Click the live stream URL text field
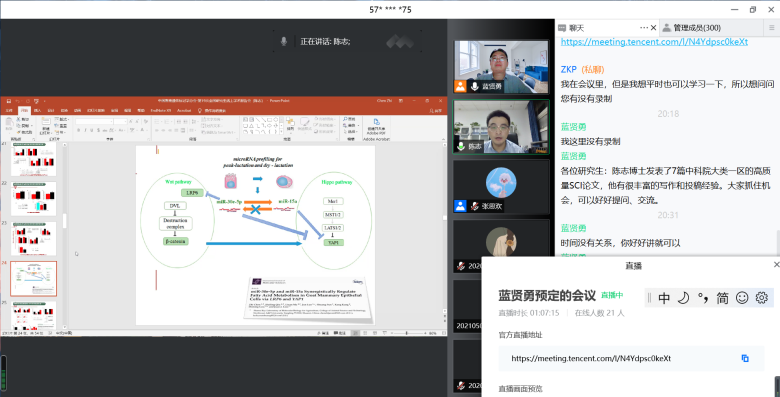780x397 pixels. [x=631, y=358]
